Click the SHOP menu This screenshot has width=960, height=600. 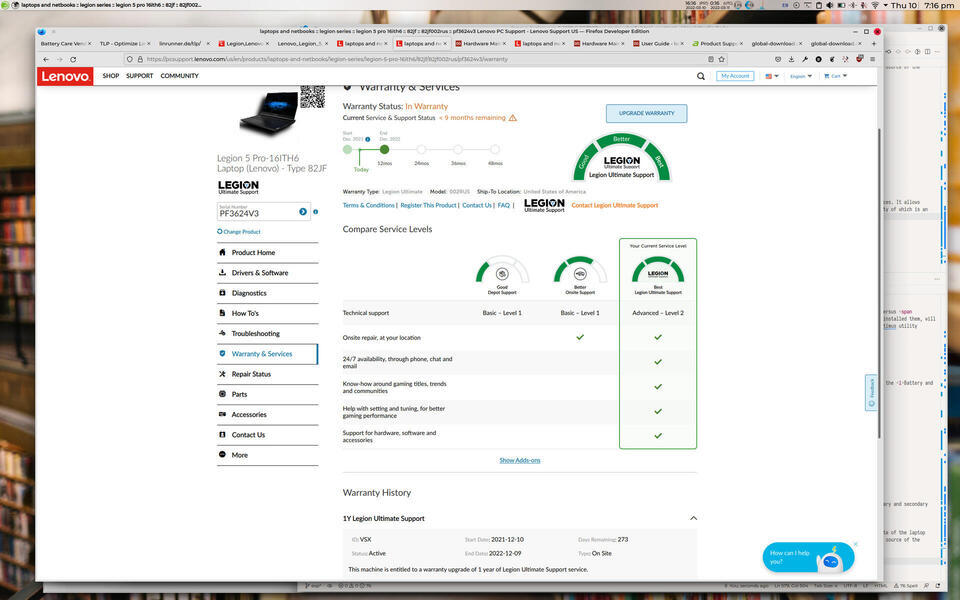[x=111, y=76]
